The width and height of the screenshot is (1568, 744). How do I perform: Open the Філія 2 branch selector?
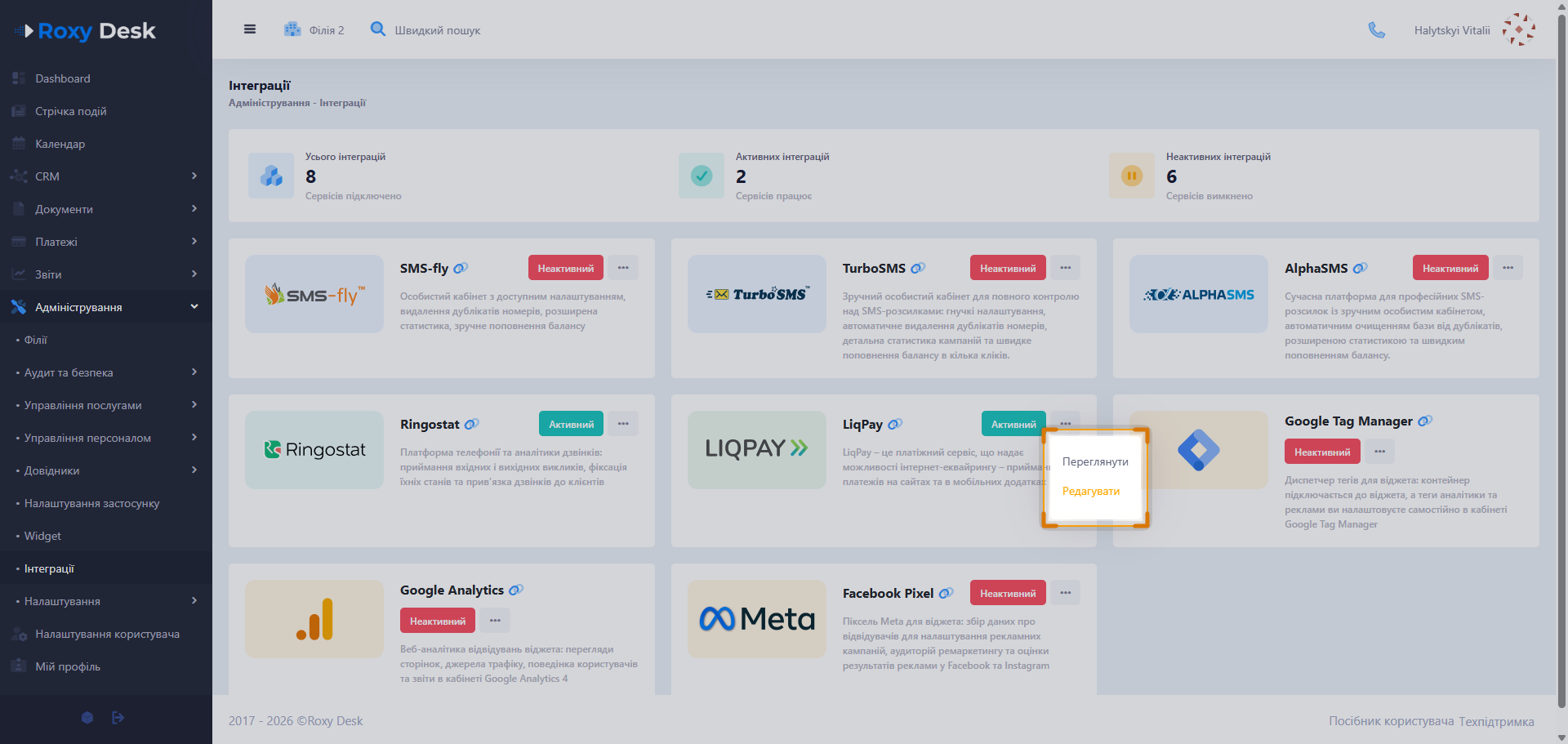point(314,30)
